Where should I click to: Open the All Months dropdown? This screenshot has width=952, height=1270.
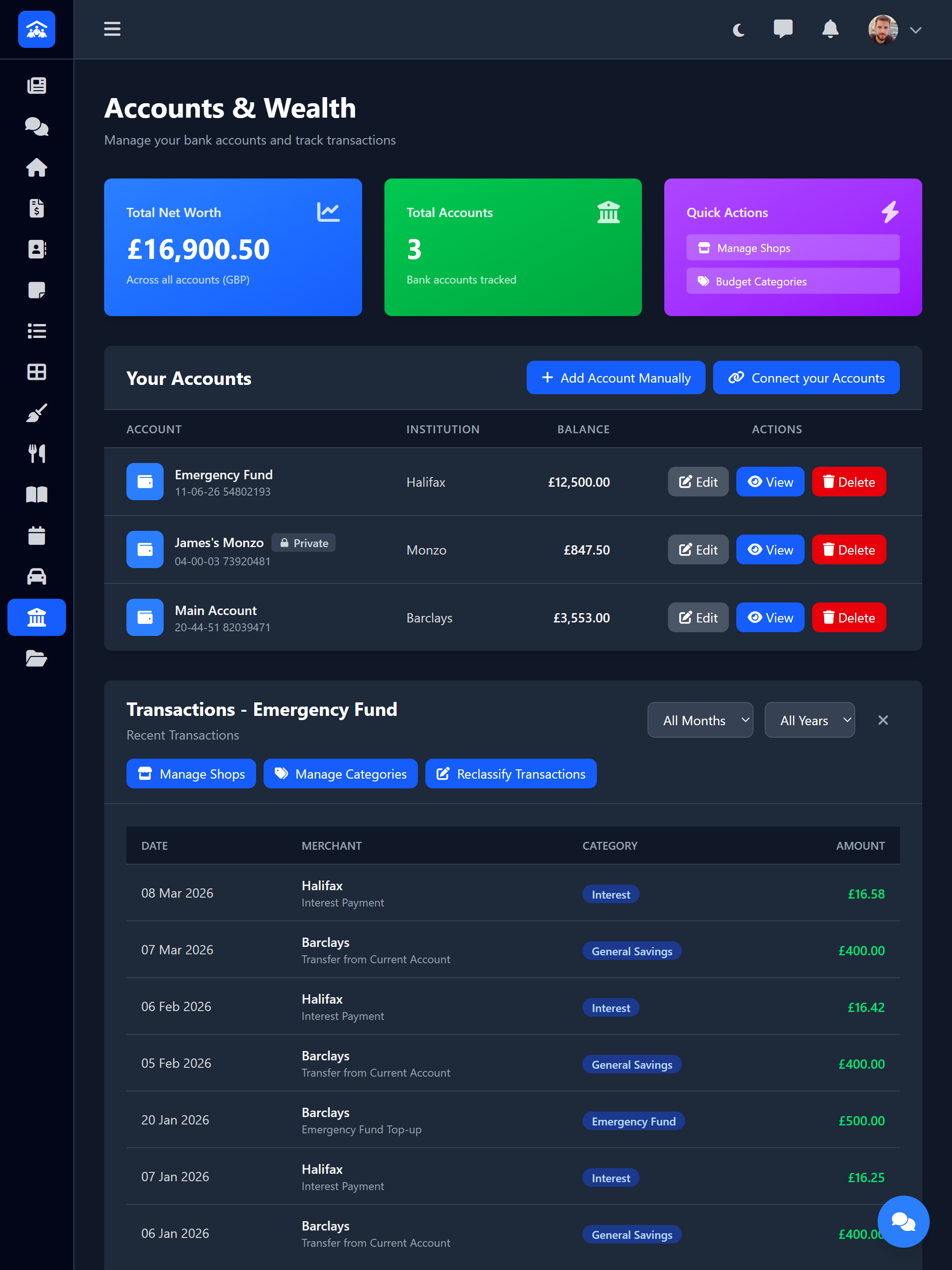(x=700, y=720)
